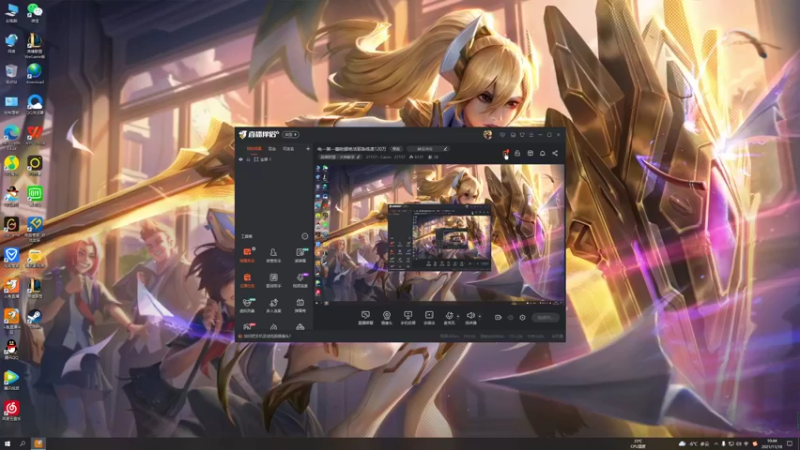Switch to the third scene tab

(x=288, y=148)
